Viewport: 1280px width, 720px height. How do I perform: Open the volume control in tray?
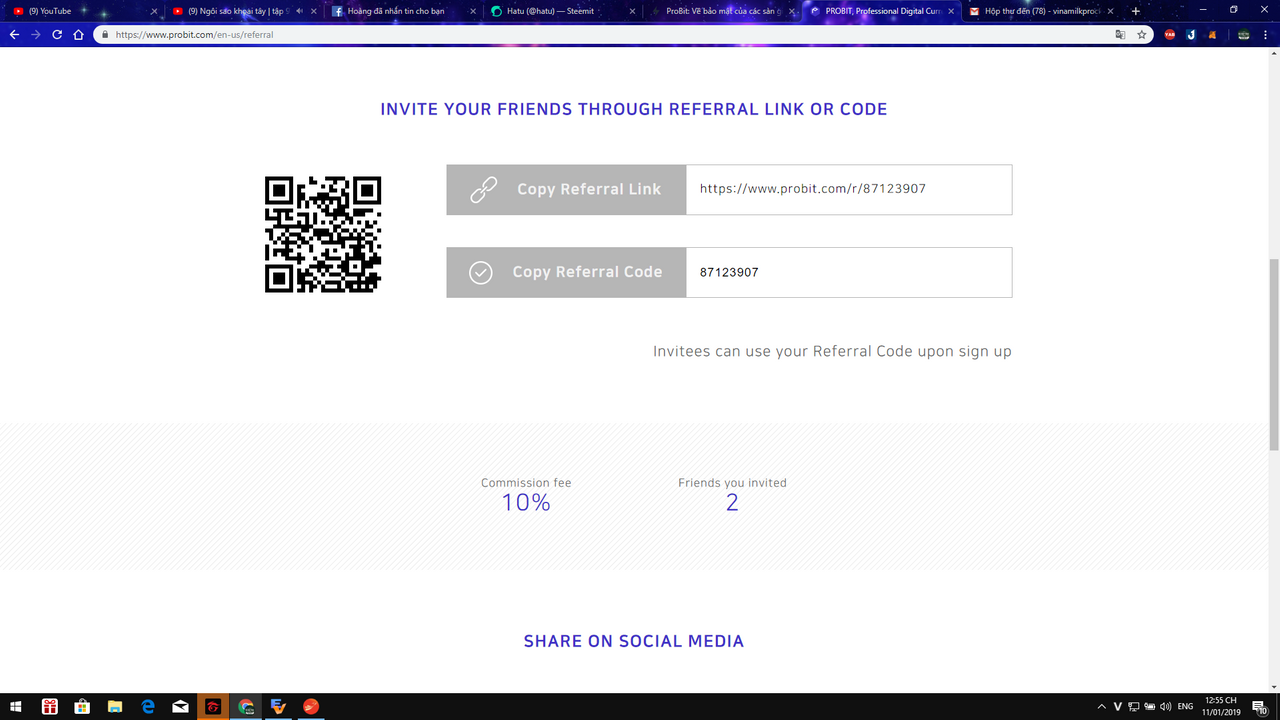[x=1166, y=707]
